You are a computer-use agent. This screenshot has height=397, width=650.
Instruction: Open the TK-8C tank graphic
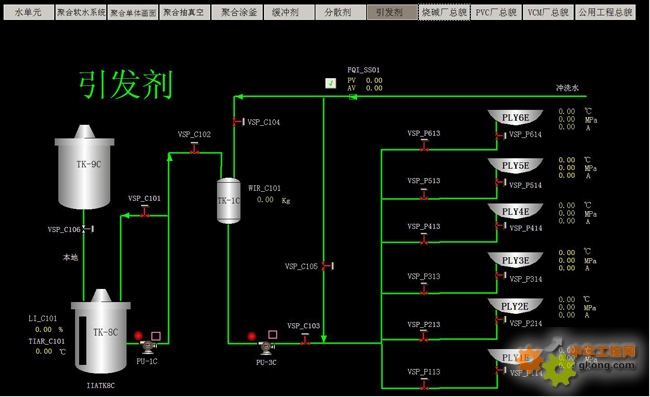(101, 332)
